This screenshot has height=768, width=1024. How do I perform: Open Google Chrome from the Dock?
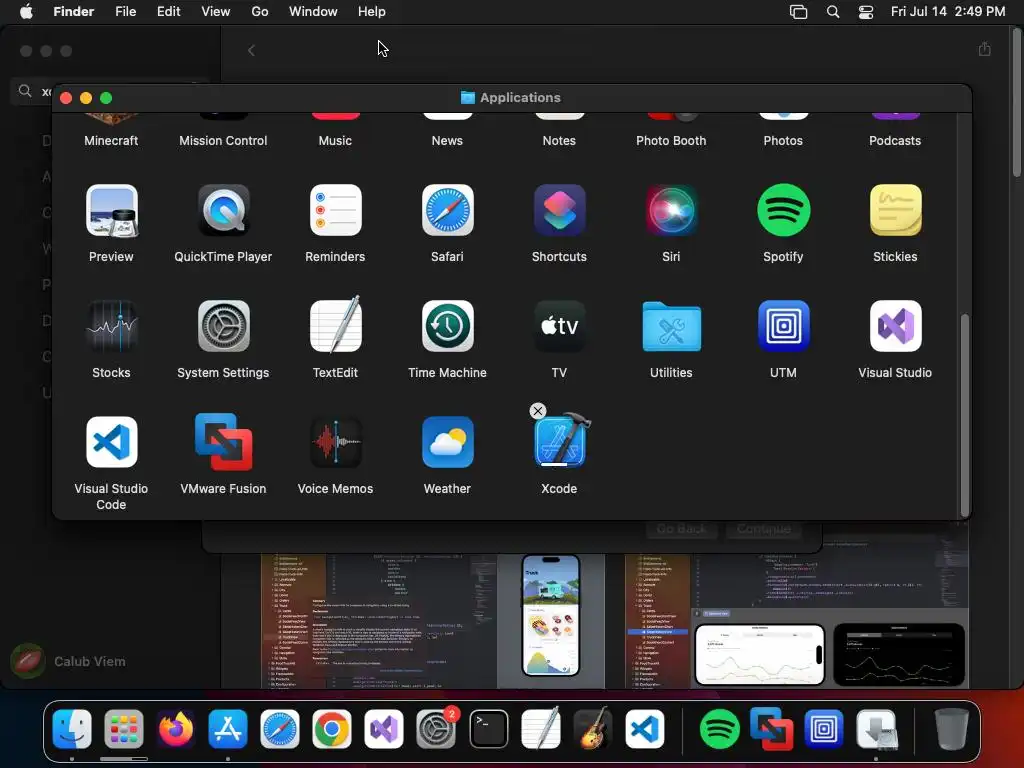tap(332, 728)
